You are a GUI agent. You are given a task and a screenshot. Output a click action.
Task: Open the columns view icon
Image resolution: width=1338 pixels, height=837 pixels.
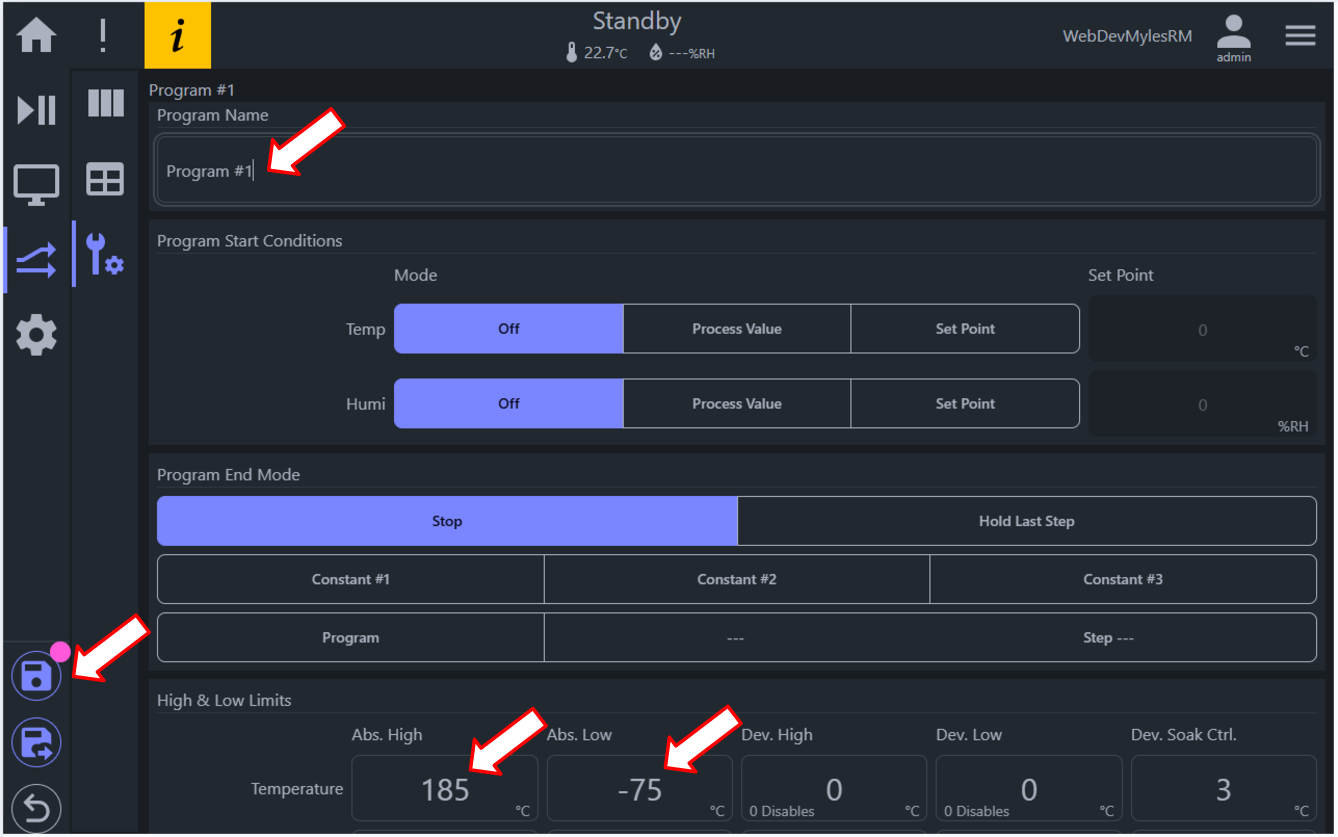tap(105, 103)
